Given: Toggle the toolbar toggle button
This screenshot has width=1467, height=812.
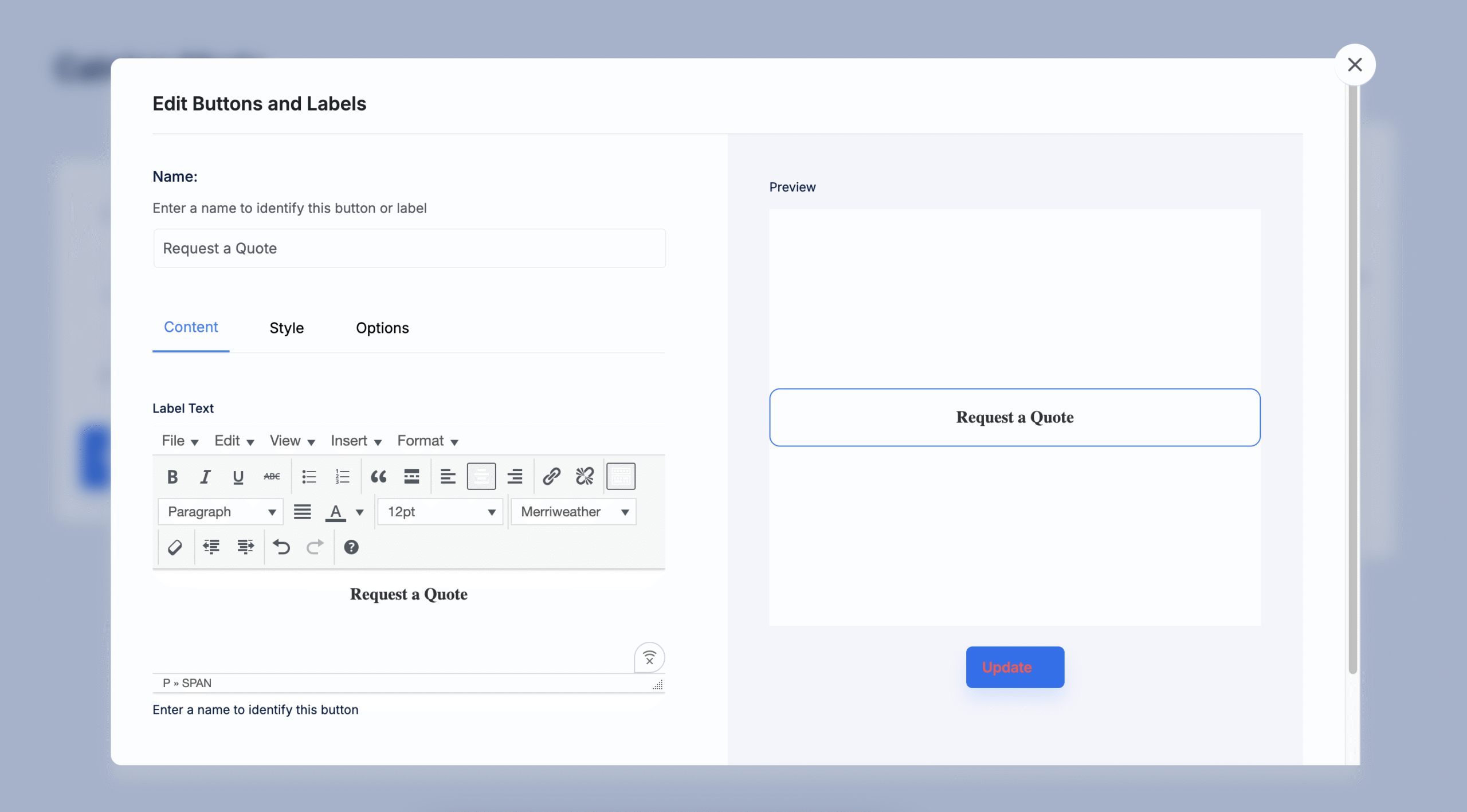Looking at the screenshot, I should (x=621, y=476).
